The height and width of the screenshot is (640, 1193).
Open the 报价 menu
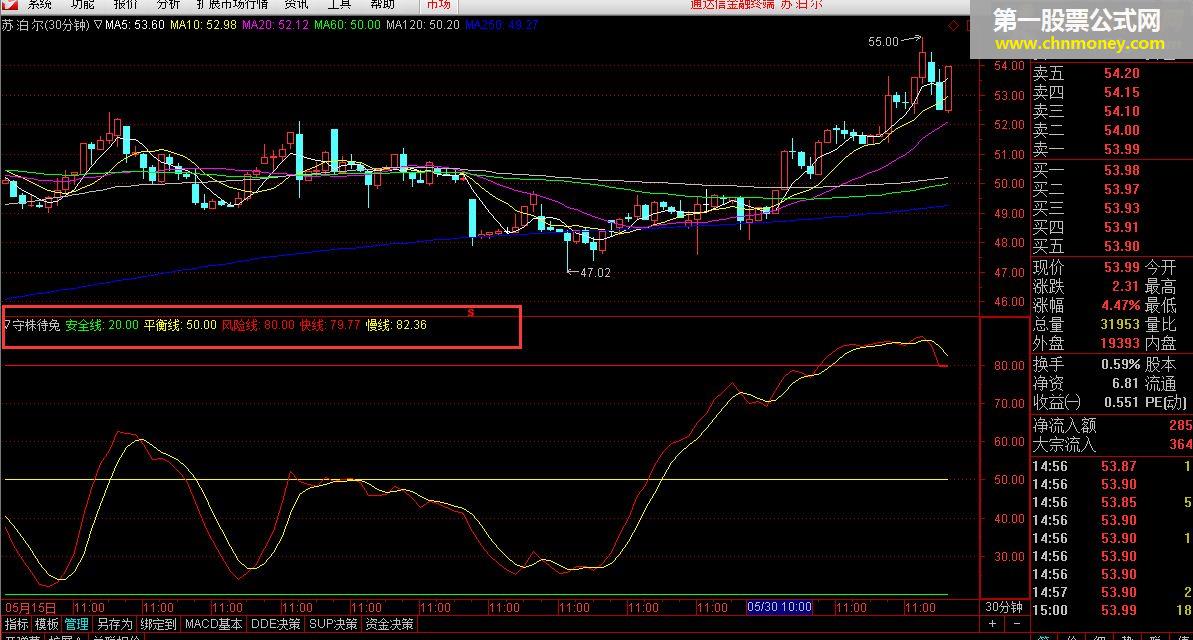126,5
